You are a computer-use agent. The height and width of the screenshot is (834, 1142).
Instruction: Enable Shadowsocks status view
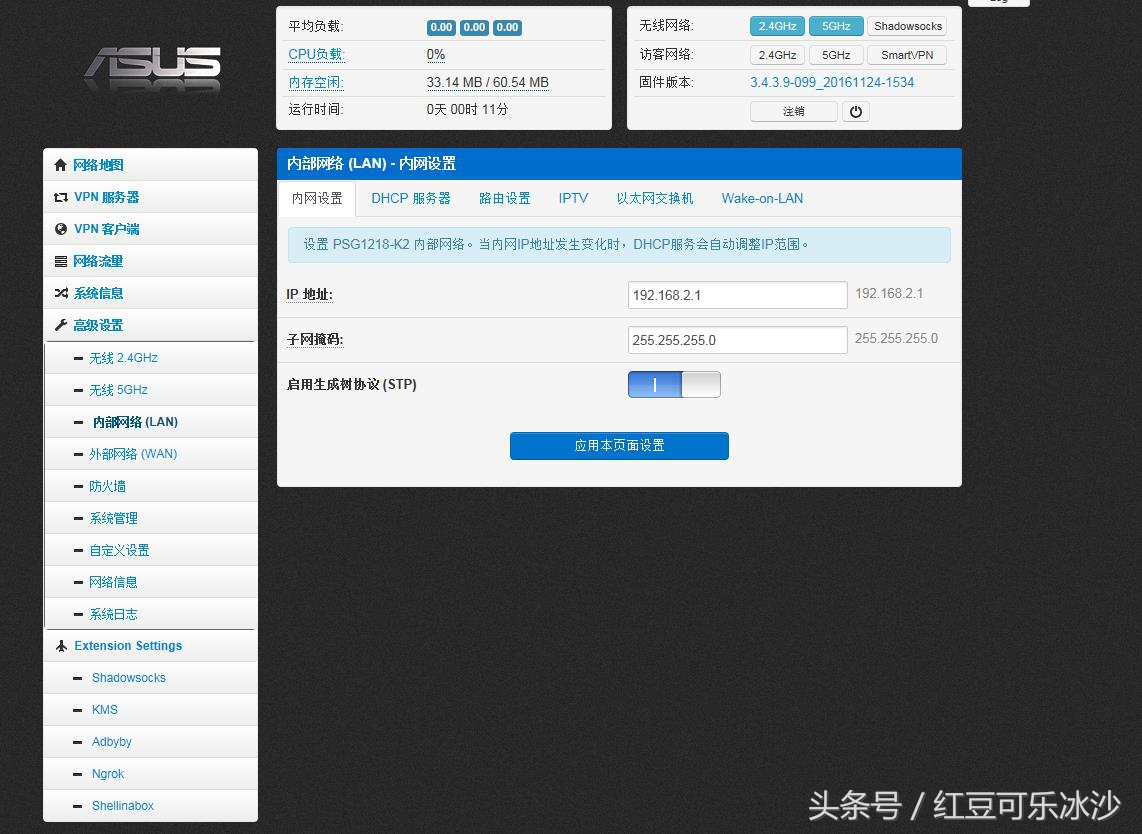pyautogui.click(x=906, y=25)
